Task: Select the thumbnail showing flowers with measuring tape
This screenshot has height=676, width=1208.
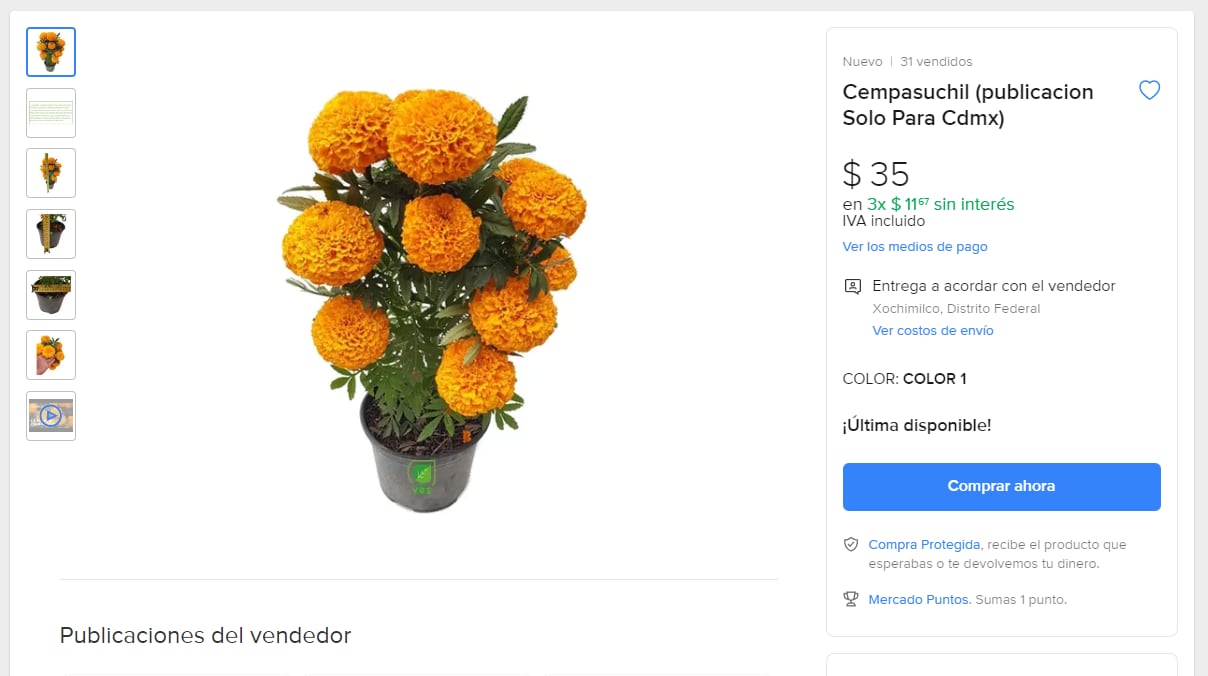Action: click(50, 172)
